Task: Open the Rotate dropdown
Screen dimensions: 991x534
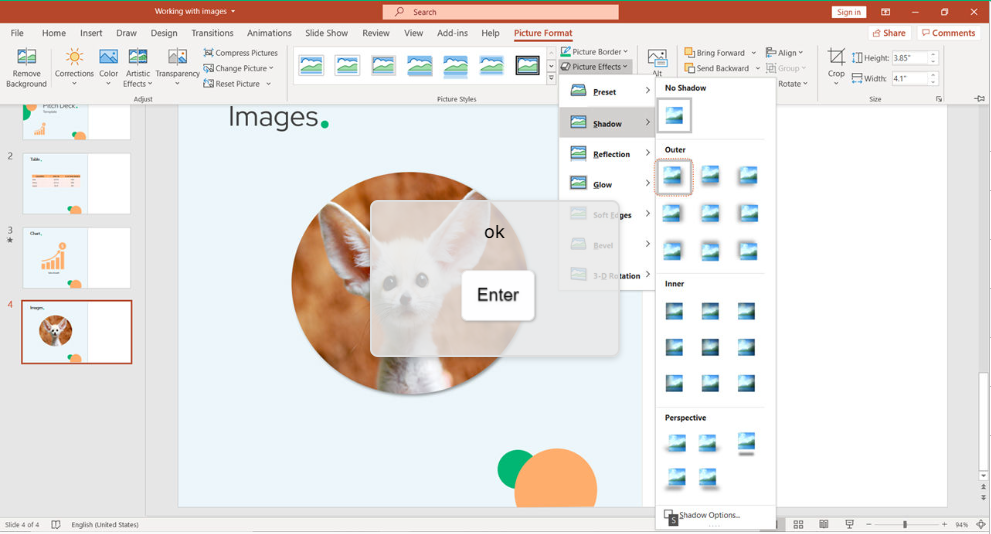Action: [793, 83]
